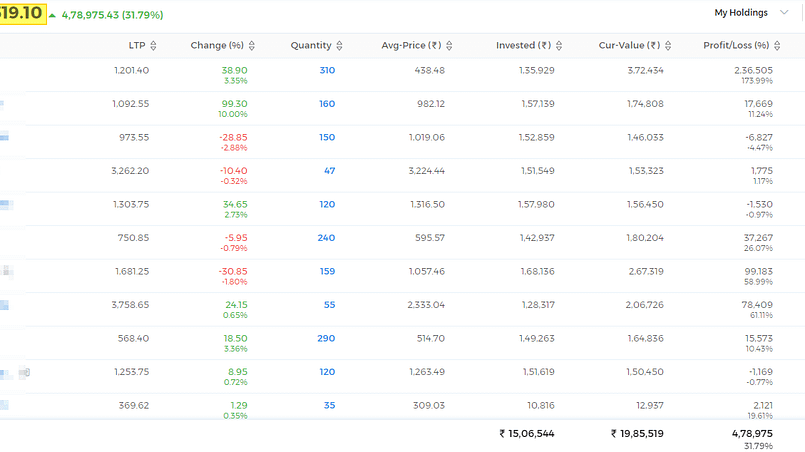Image resolution: width=805 pixels, height=452 pixels.
Task: Select quantity 290 link
Action: click(x=326, y=338)
